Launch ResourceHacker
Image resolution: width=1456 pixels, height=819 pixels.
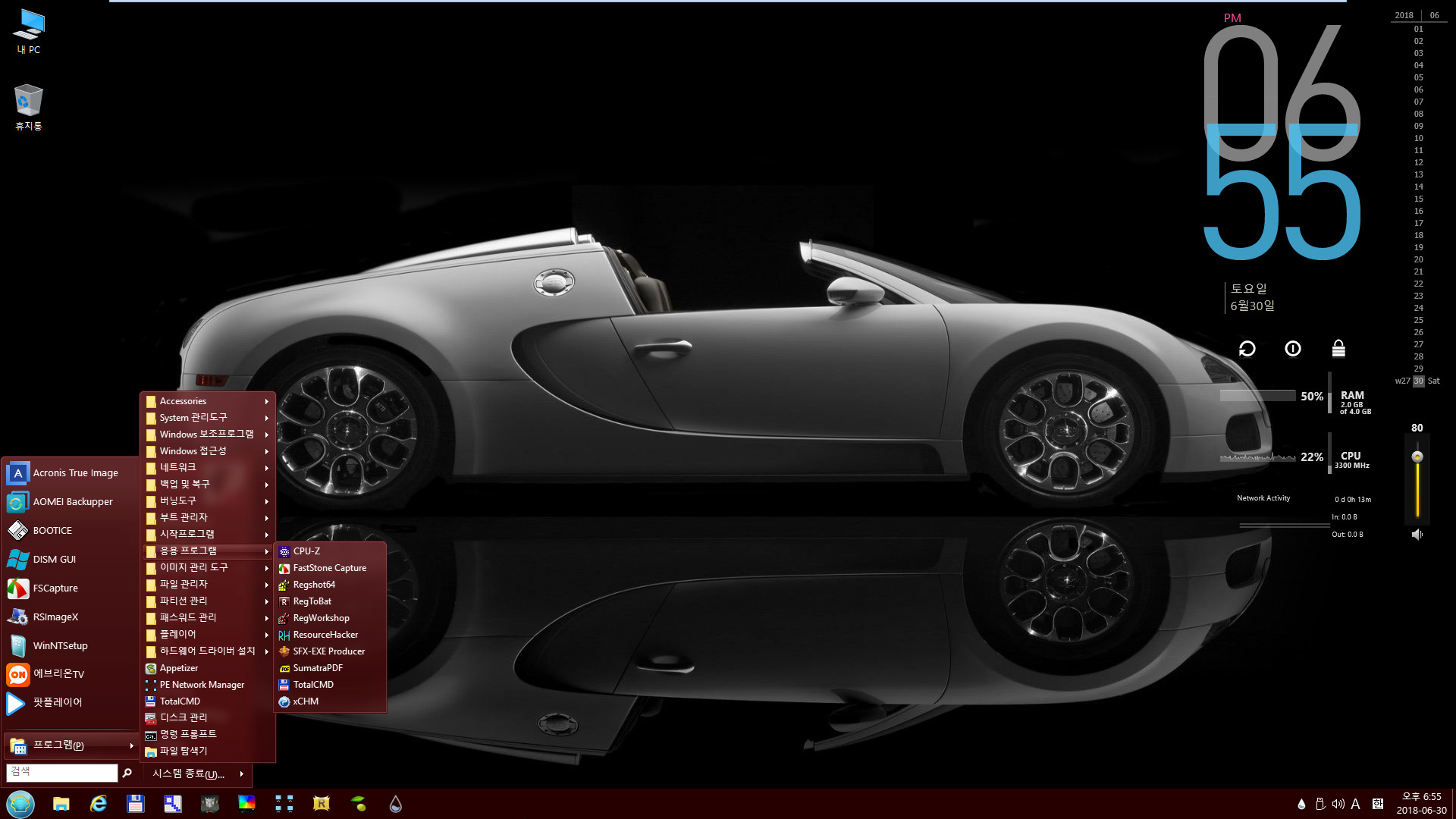point(330,635)
